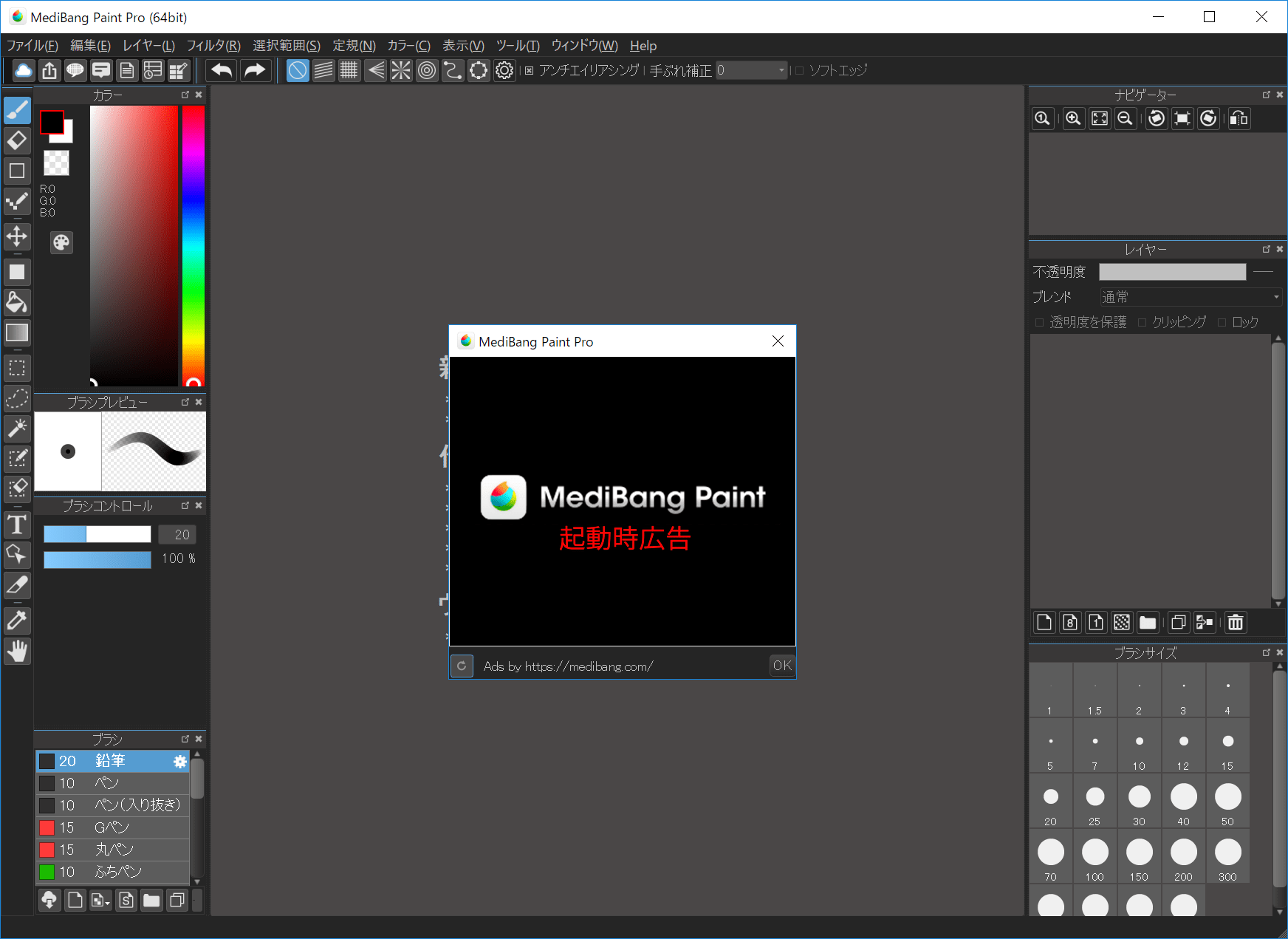Dismiss the startup ad with OK
Viewport: 1288px width, 939px height.
(781, 665)
